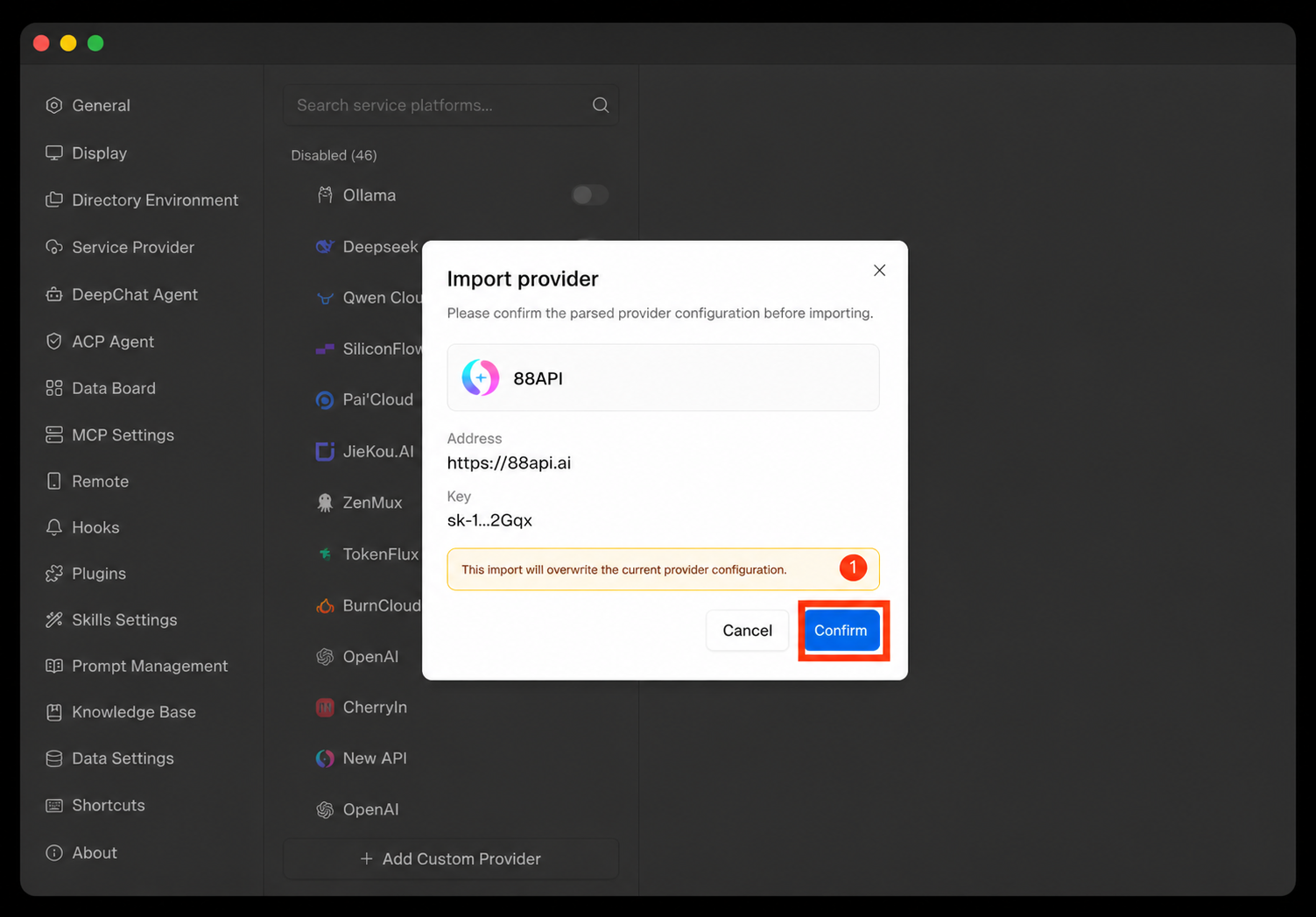Click the Pai'Cloud provider icon

coord(325,400)
